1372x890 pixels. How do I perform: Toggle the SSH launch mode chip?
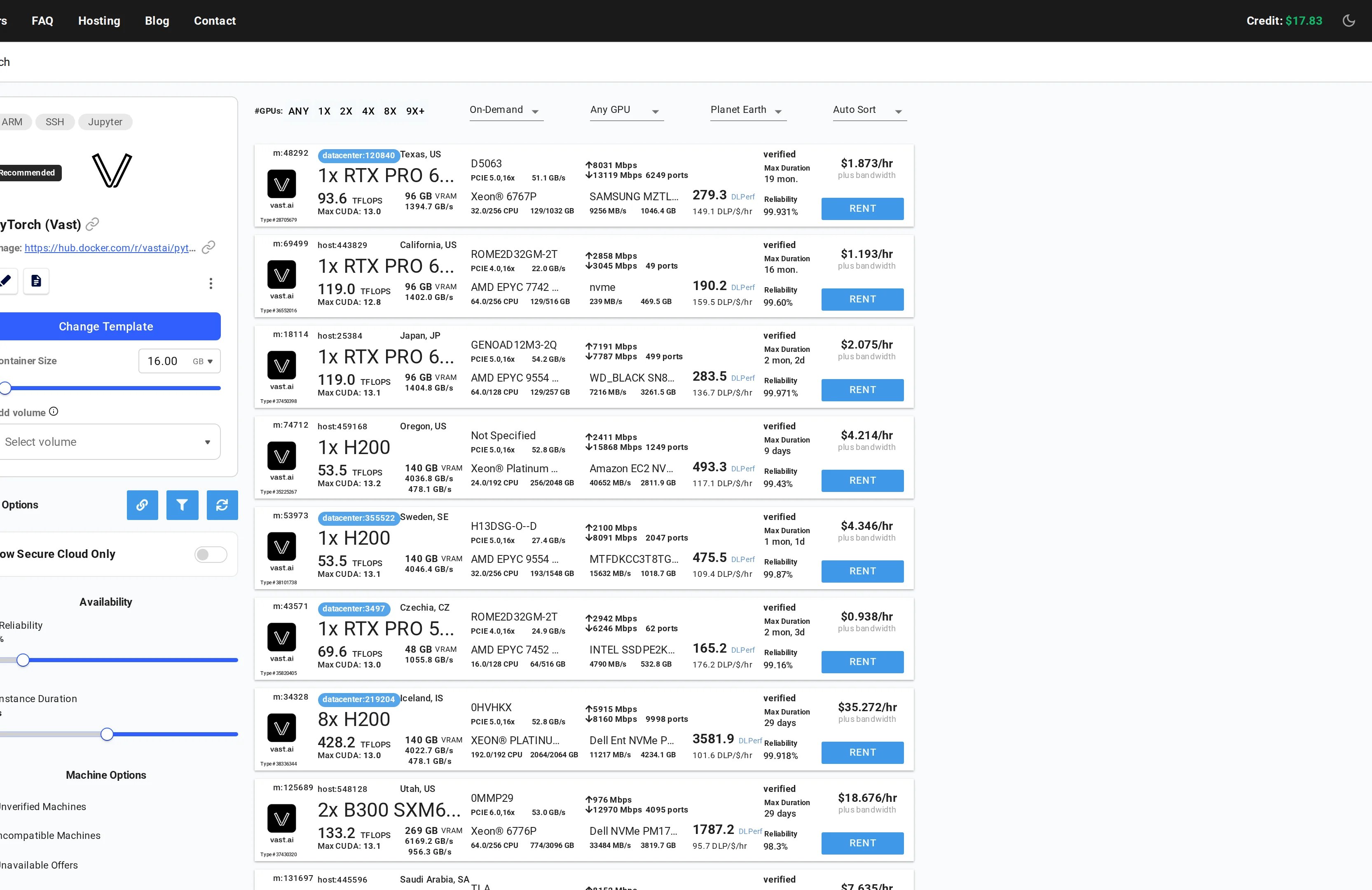55,122
